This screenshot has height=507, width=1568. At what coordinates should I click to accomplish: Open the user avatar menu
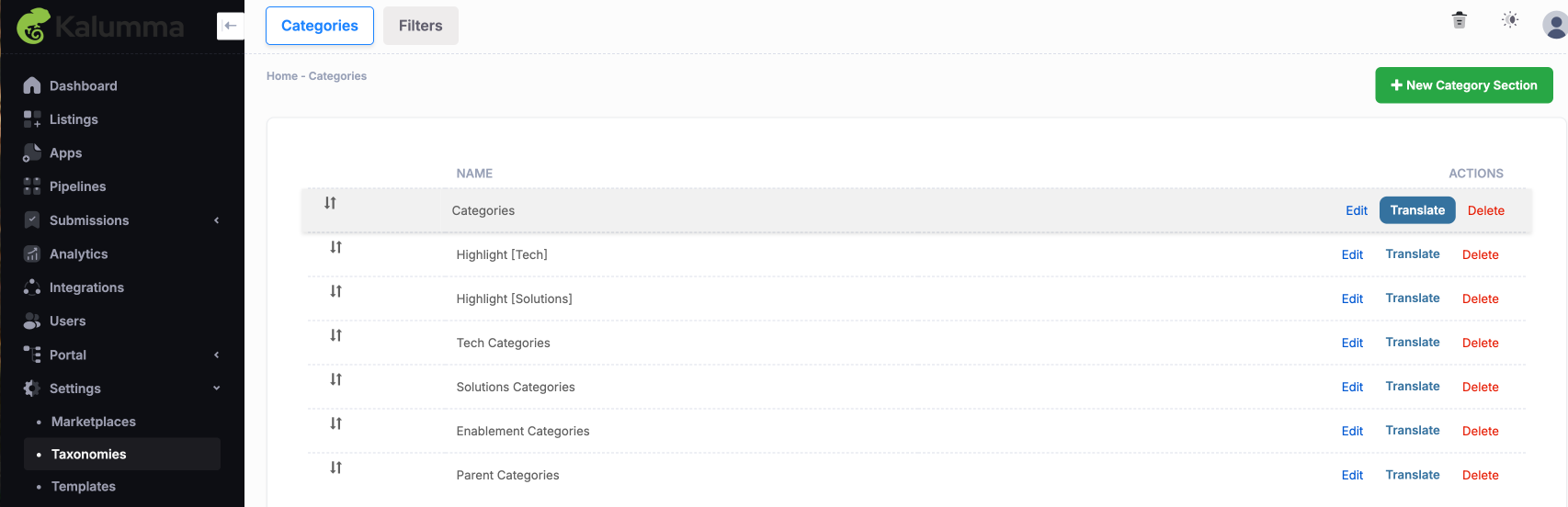tap(1555, 25)
